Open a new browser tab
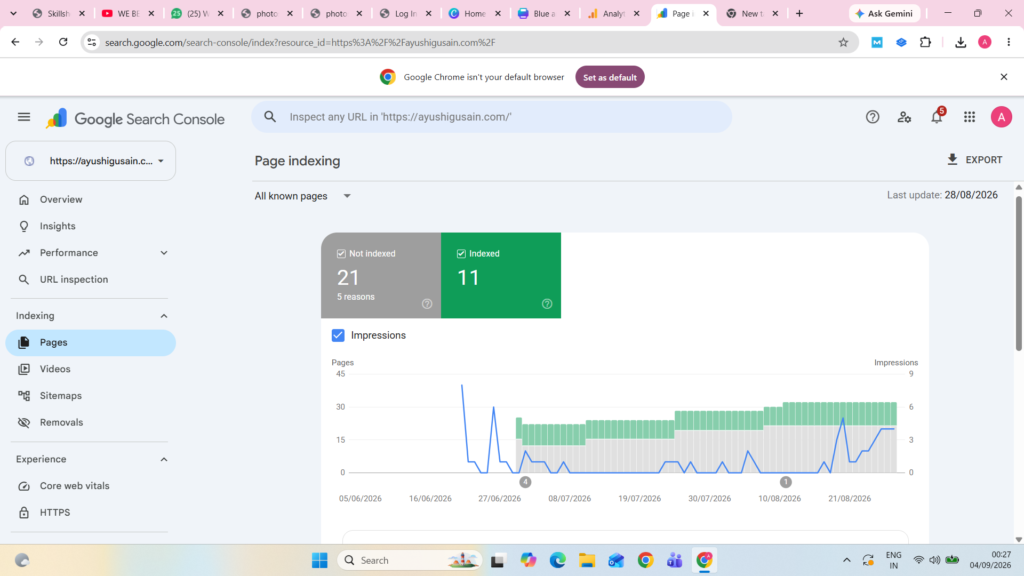Screen dimensions: 1024x576 (799, 13)
